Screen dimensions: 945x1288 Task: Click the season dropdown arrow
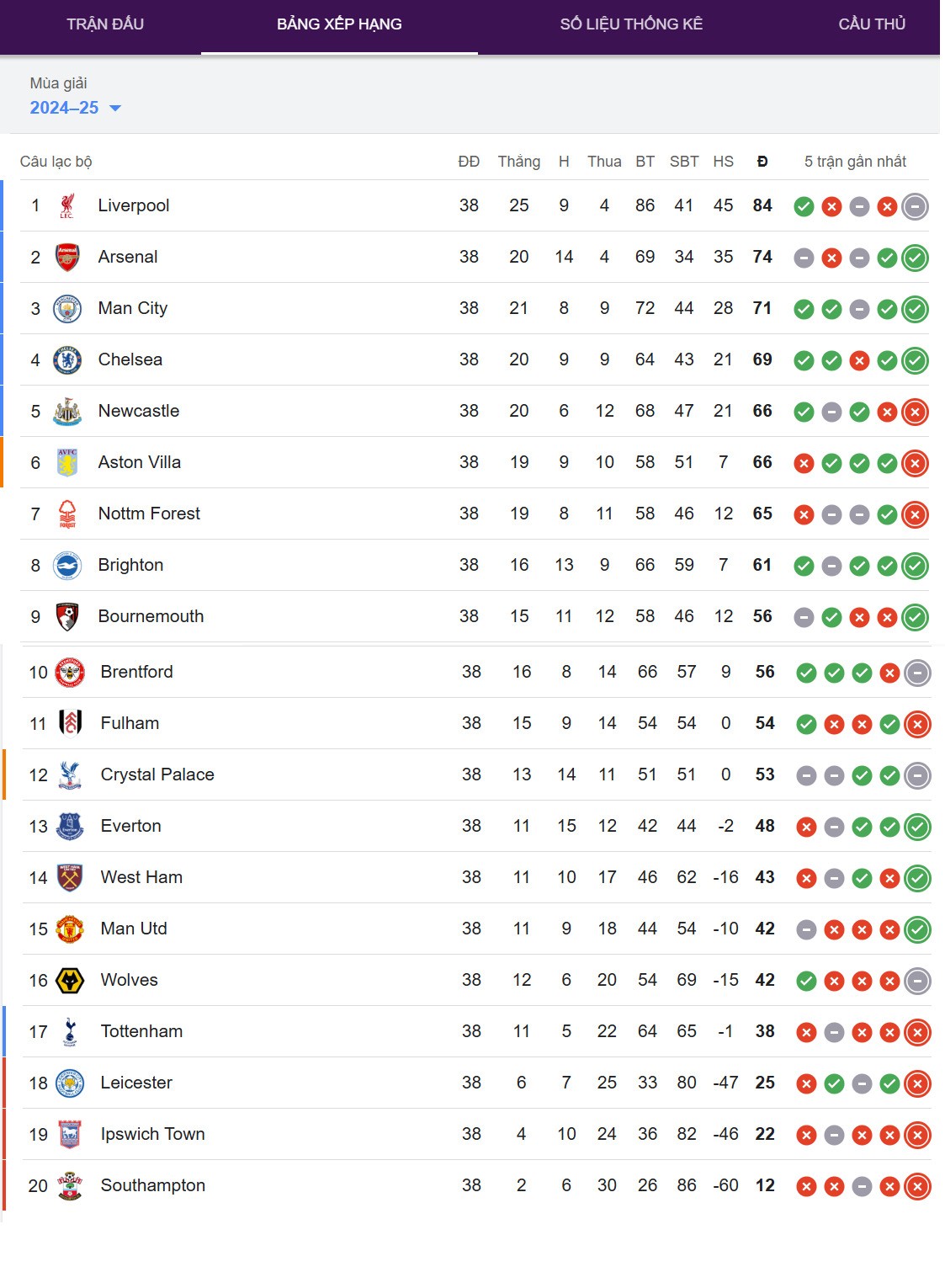tap(115, 108)
